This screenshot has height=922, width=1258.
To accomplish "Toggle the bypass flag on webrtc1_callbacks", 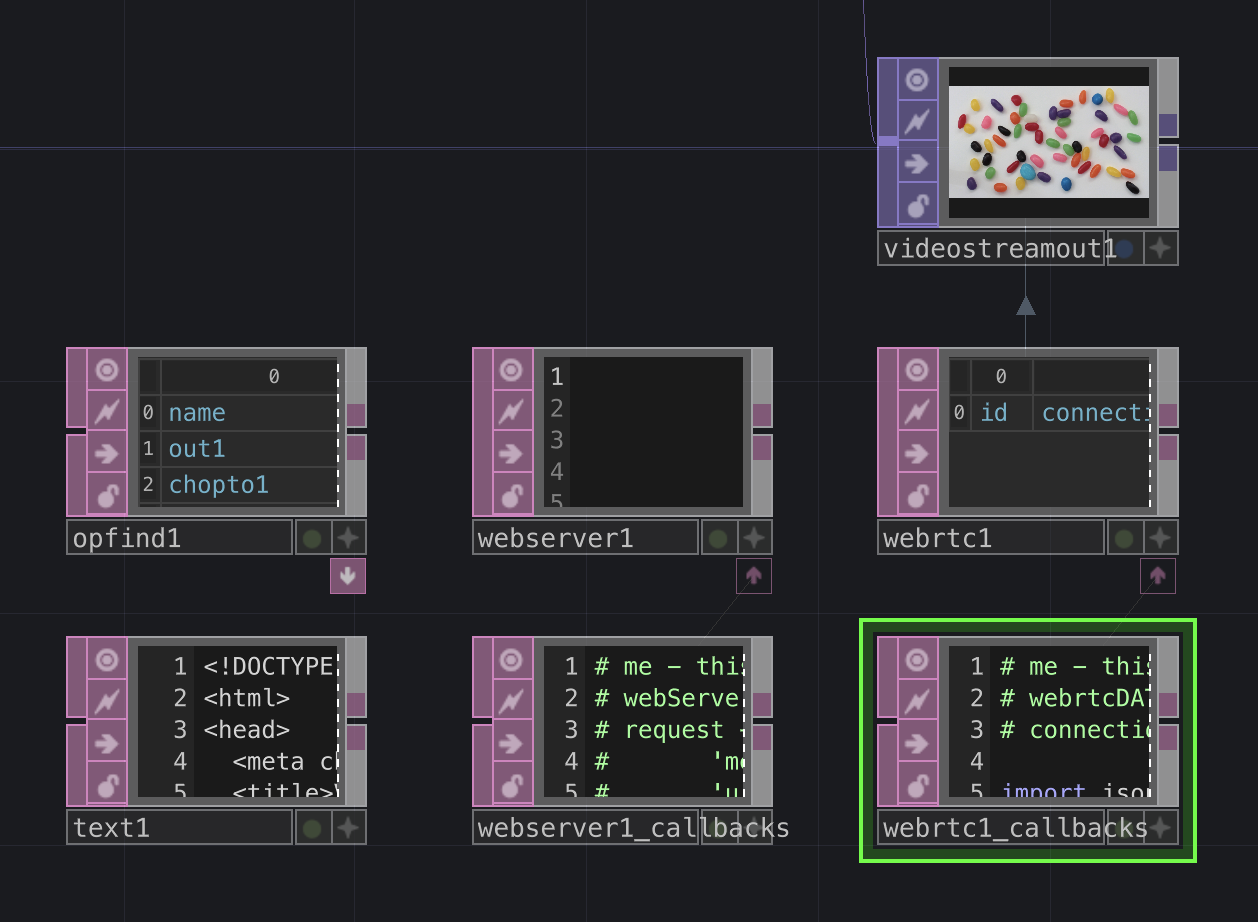I will tap(917, 743).
